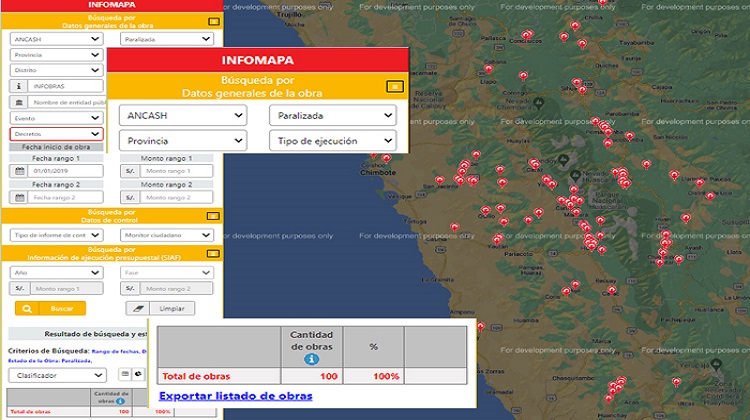The width and height of the screenshot is (750, 420).
Task: Click the Exportar listado de obras link
Action: coord(236,396)
